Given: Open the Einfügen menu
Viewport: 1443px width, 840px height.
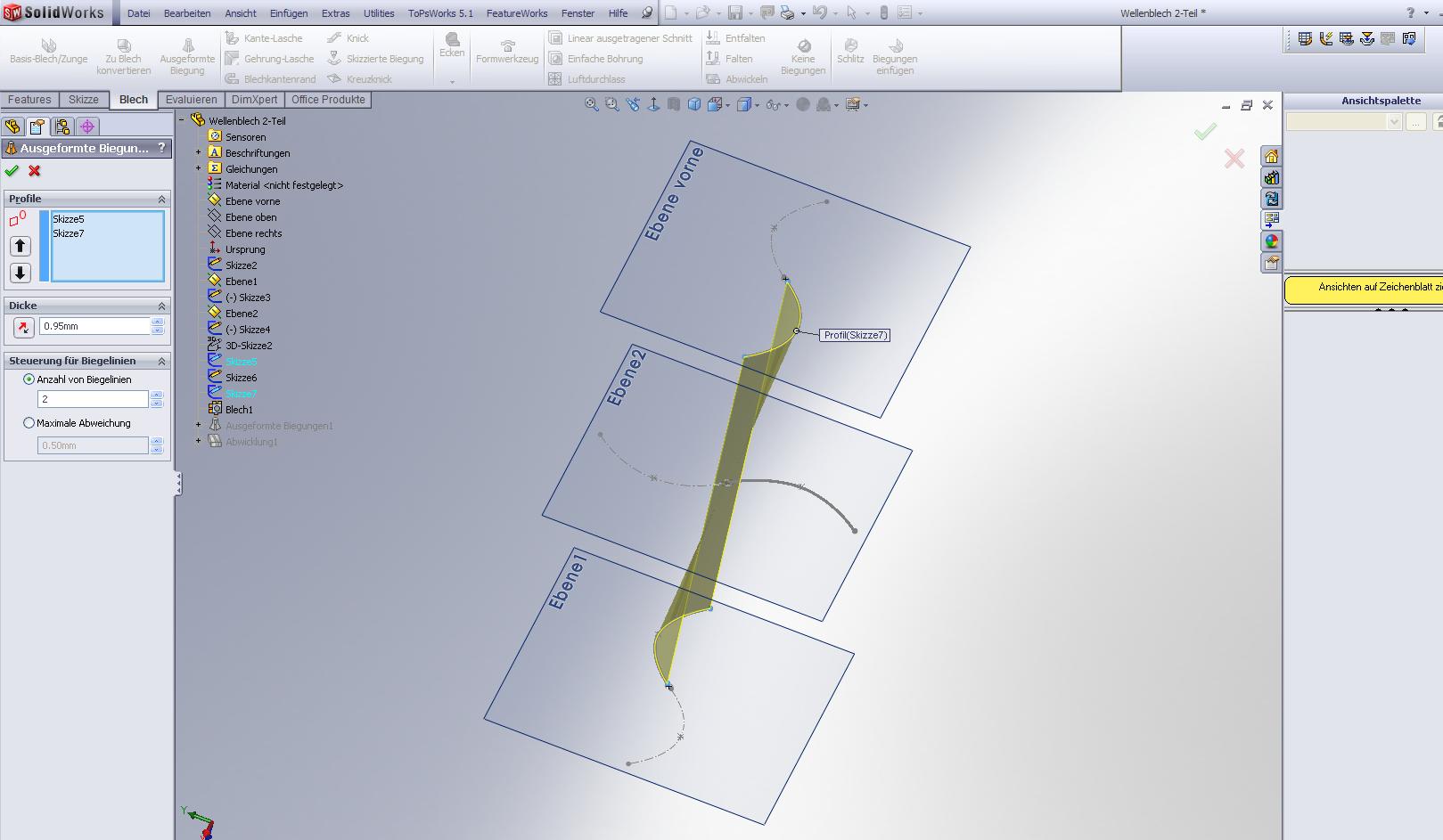Looking at the screenshot, I should click(289, 13).
